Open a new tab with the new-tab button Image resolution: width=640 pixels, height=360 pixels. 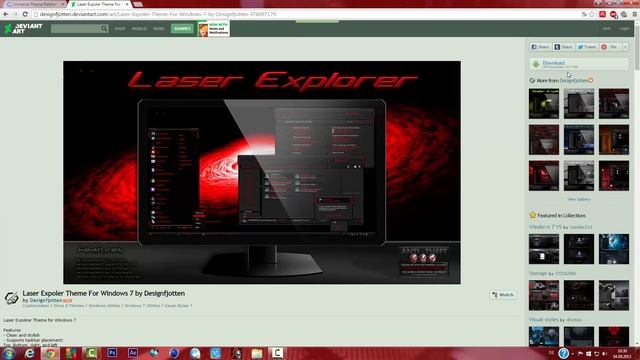coord(138,4)
